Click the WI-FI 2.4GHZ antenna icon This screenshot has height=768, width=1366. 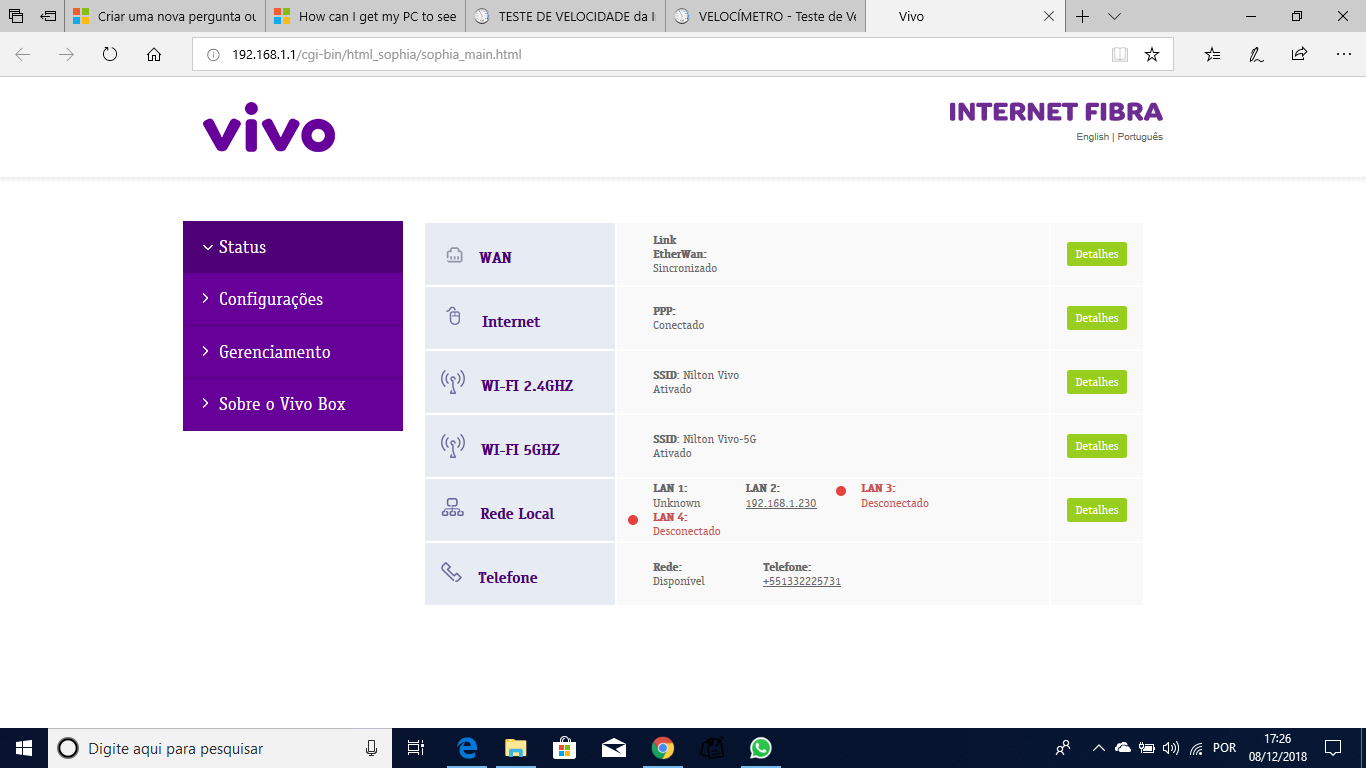click(x=453, y=382)
